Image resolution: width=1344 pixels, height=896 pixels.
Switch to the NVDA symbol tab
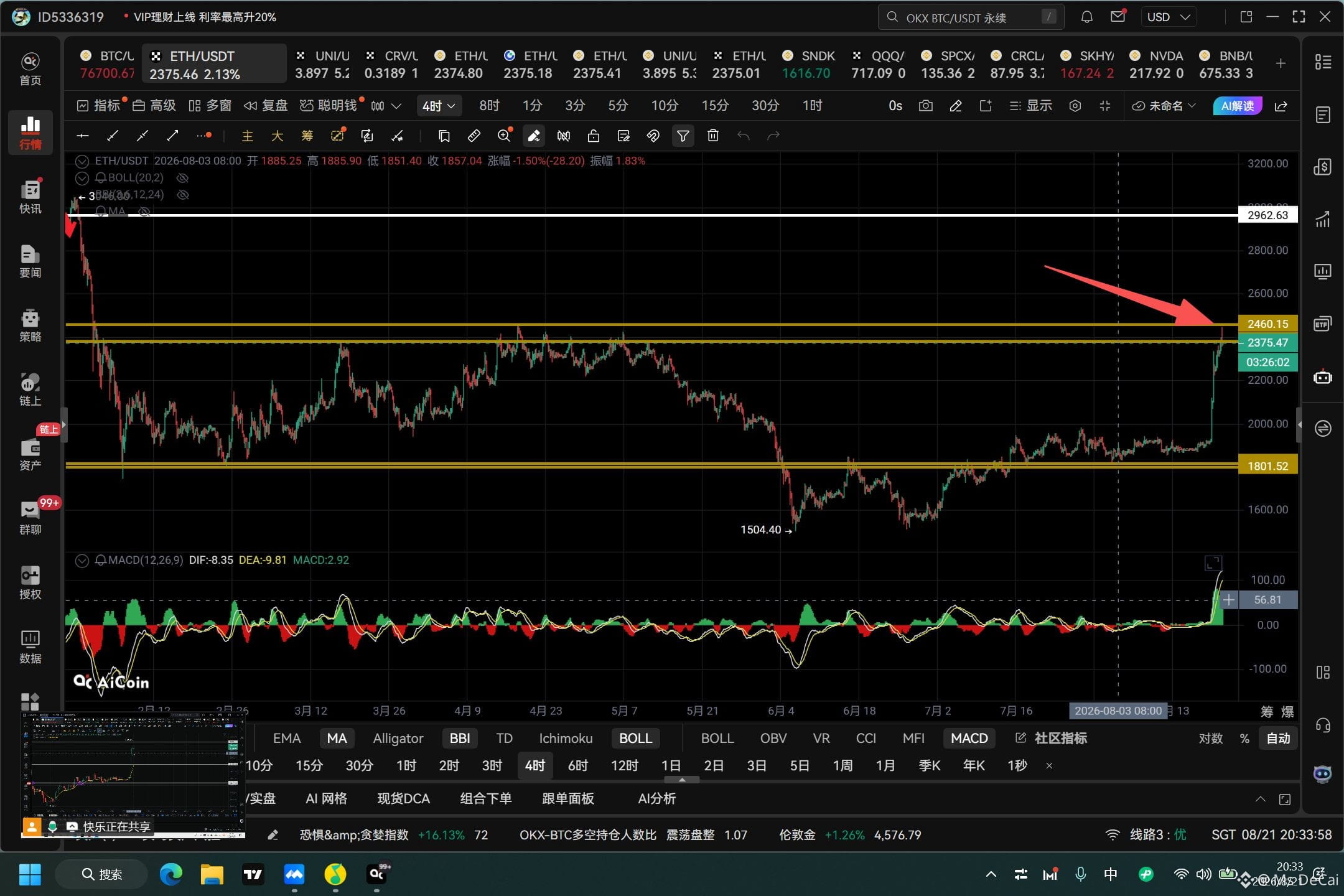pos(1157,64)
